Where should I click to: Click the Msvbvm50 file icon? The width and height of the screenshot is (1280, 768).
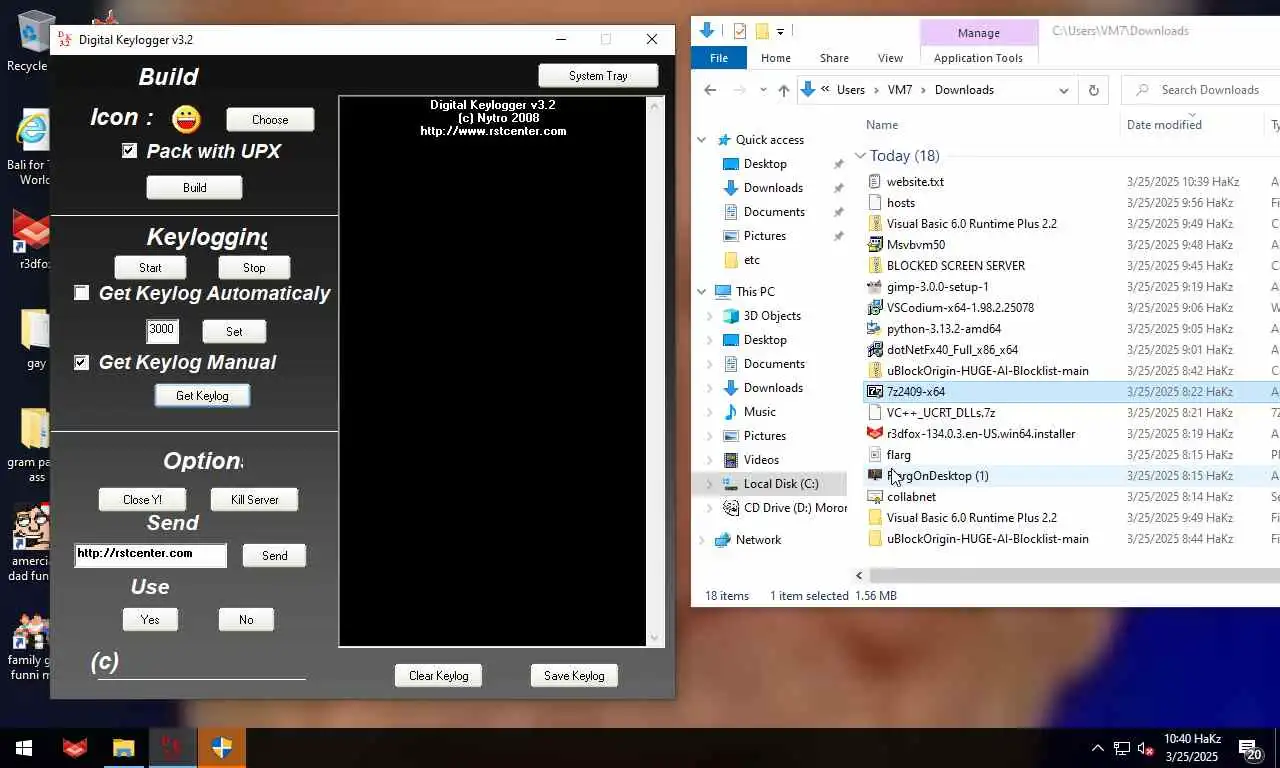tap(875, 245)
